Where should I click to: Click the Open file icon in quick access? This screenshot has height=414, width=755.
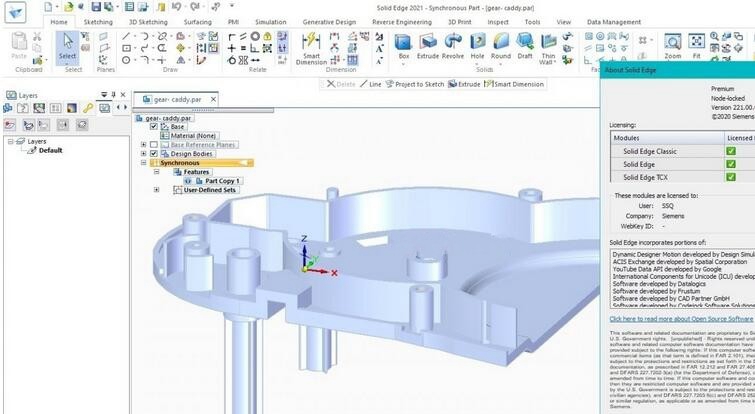[69, 7]
